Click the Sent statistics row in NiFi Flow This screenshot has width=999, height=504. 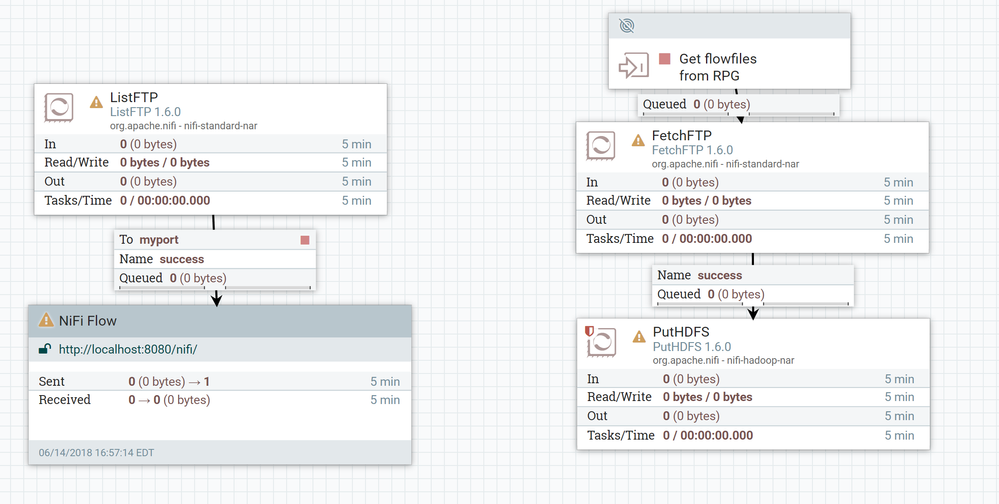click(x=219, y=381)
